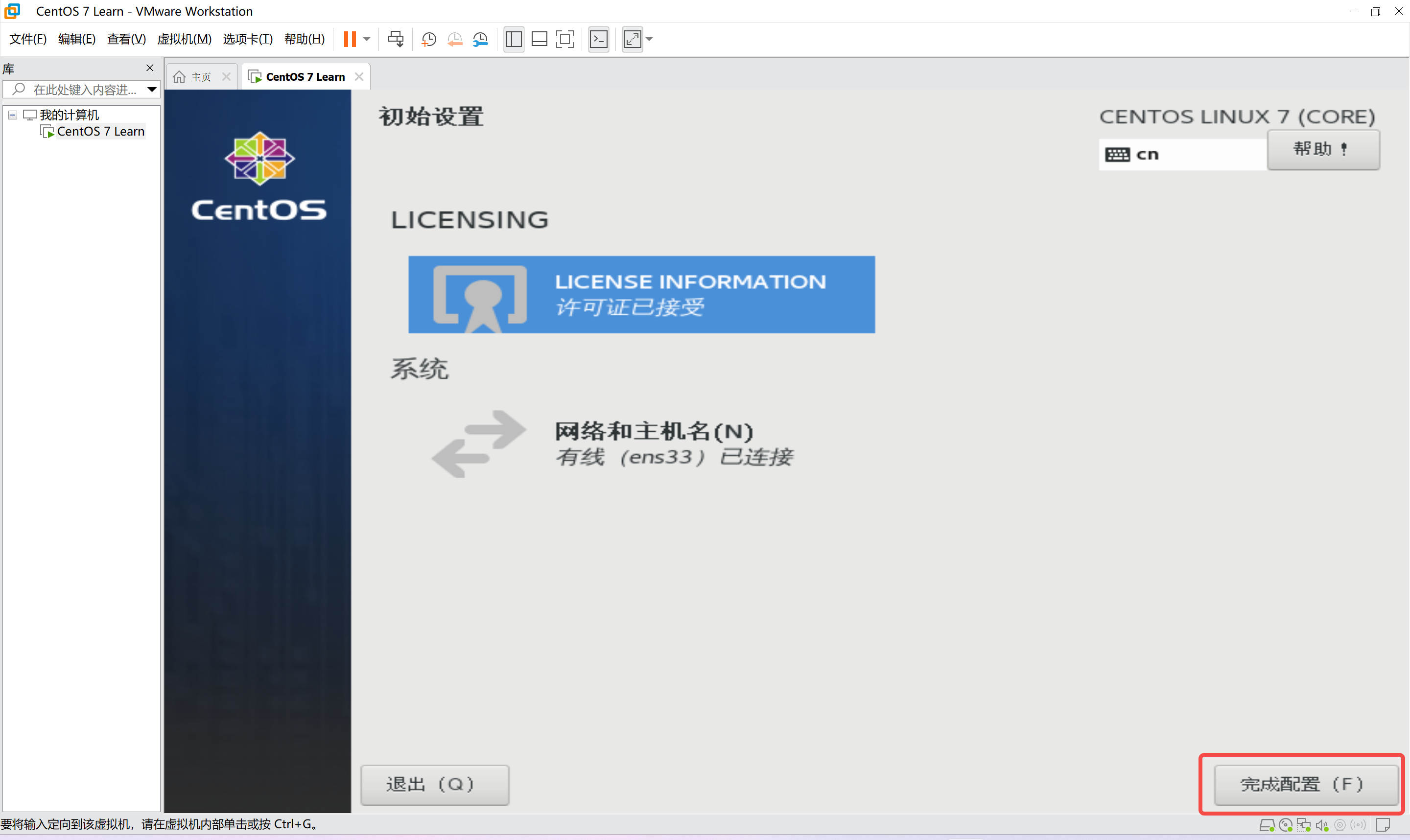Image resolution: width=1410 pixels, height=840 pixels.
Task: Click the VMware Workstation title bar icon
Action: [x=12, y=11]
